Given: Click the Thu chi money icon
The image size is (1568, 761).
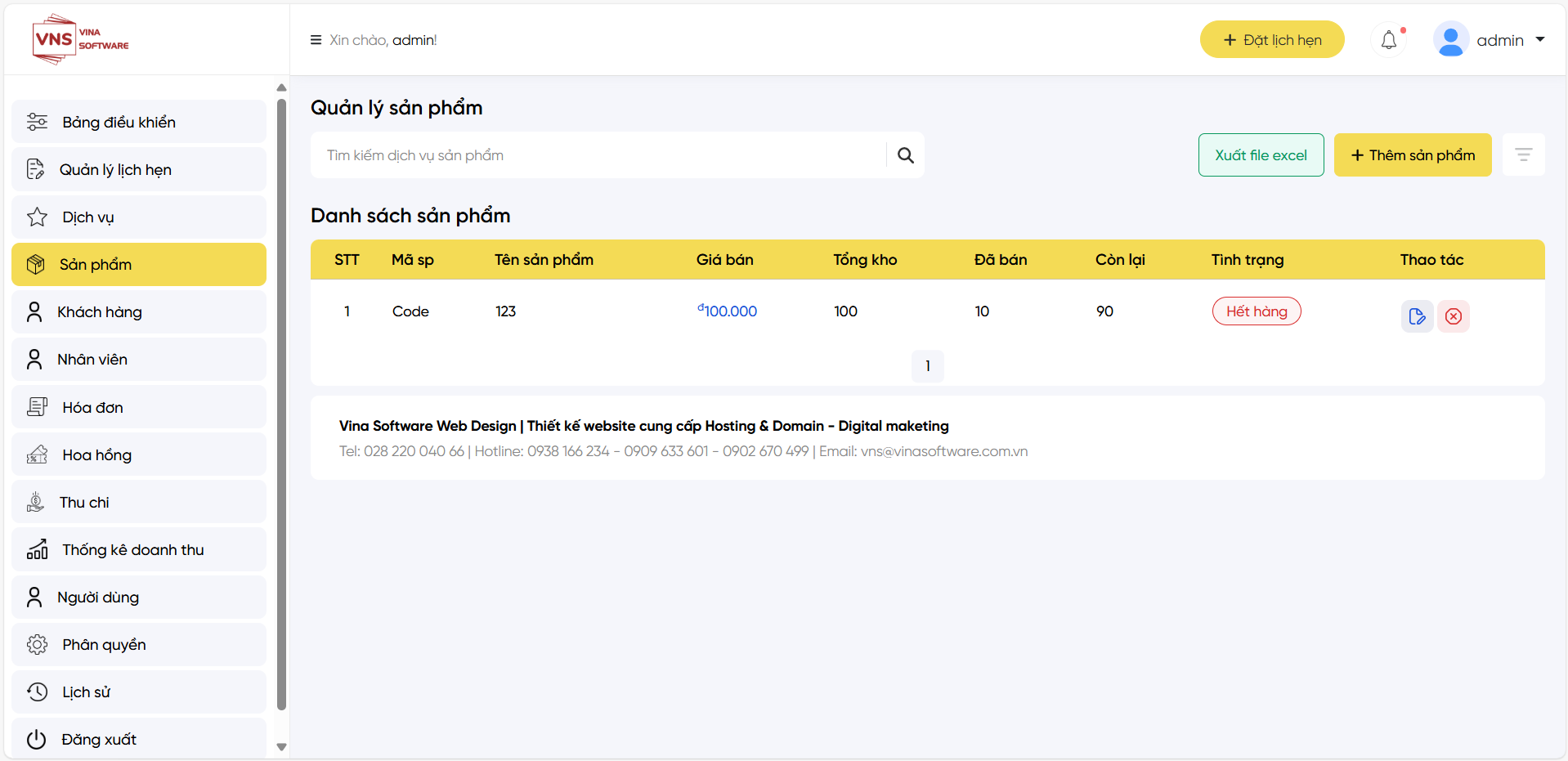Looking at the screenshot, I should point(35,502).
